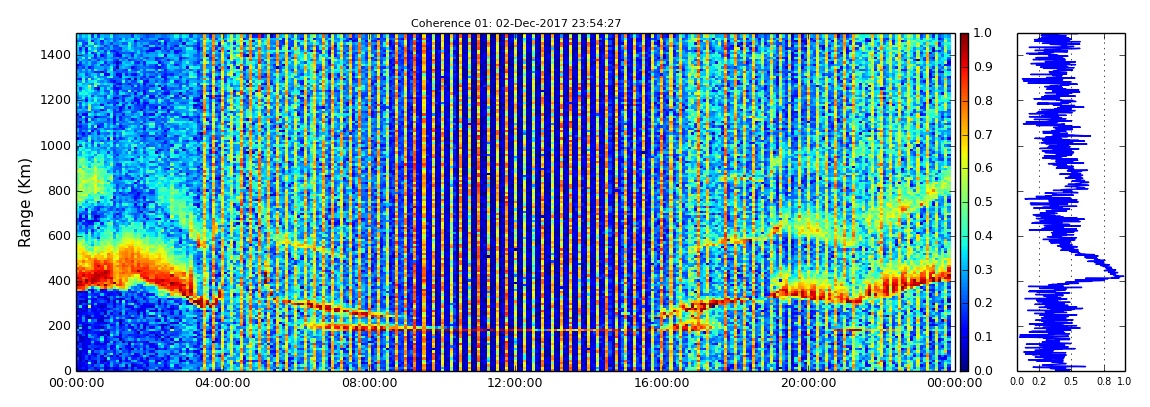Click the 'Range (Km)' y-axis label

(25, 202)
